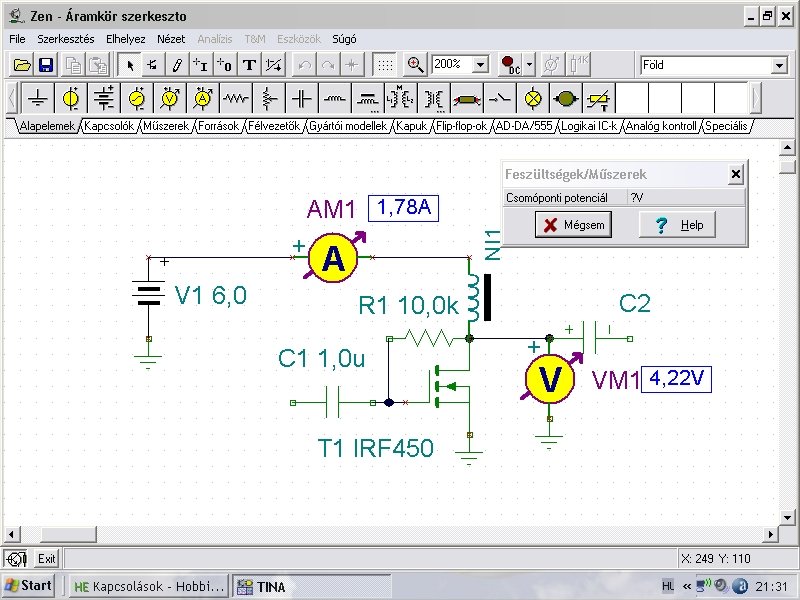Open a circuit file with the folder icon
This screenshot has height=600, width=800.
22,65
